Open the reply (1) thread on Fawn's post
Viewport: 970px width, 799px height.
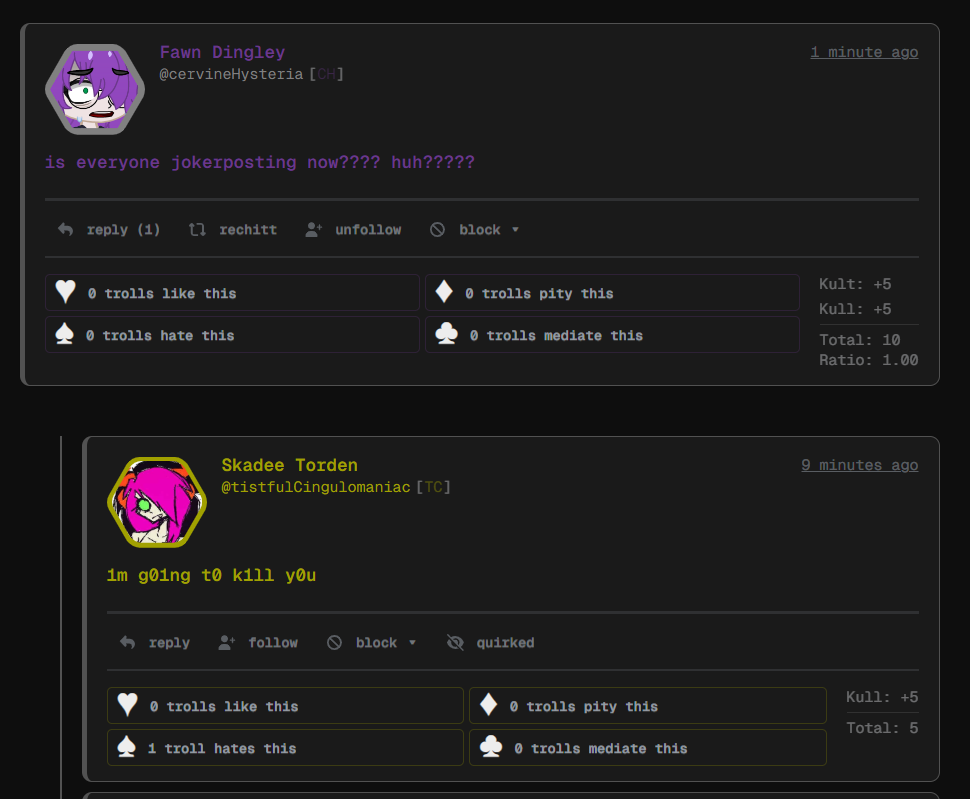[109, 229]
